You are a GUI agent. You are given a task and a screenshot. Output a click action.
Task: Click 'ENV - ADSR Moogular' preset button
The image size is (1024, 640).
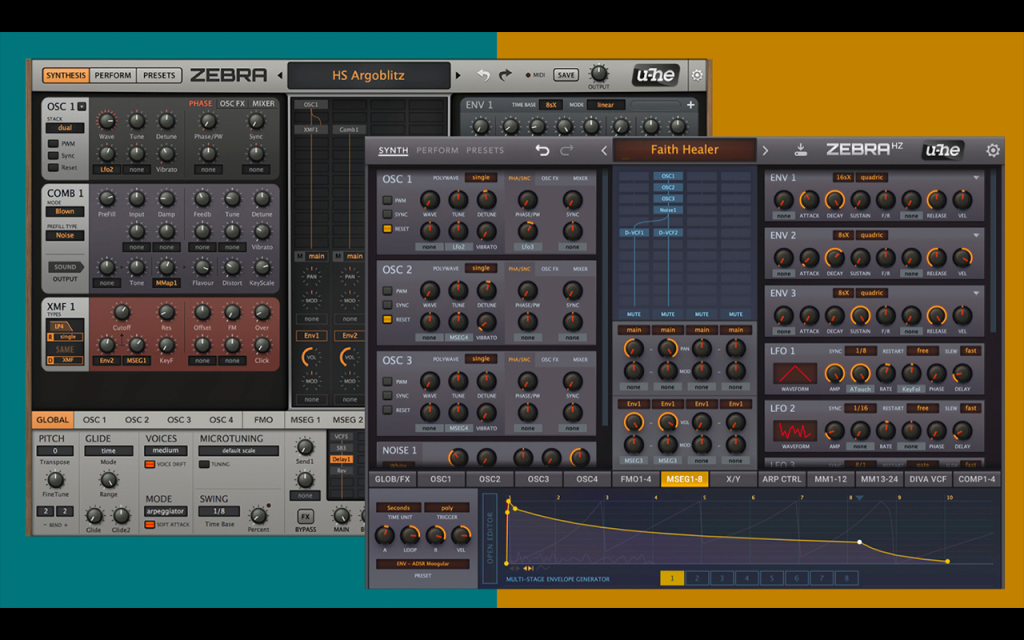pos(423,564)
